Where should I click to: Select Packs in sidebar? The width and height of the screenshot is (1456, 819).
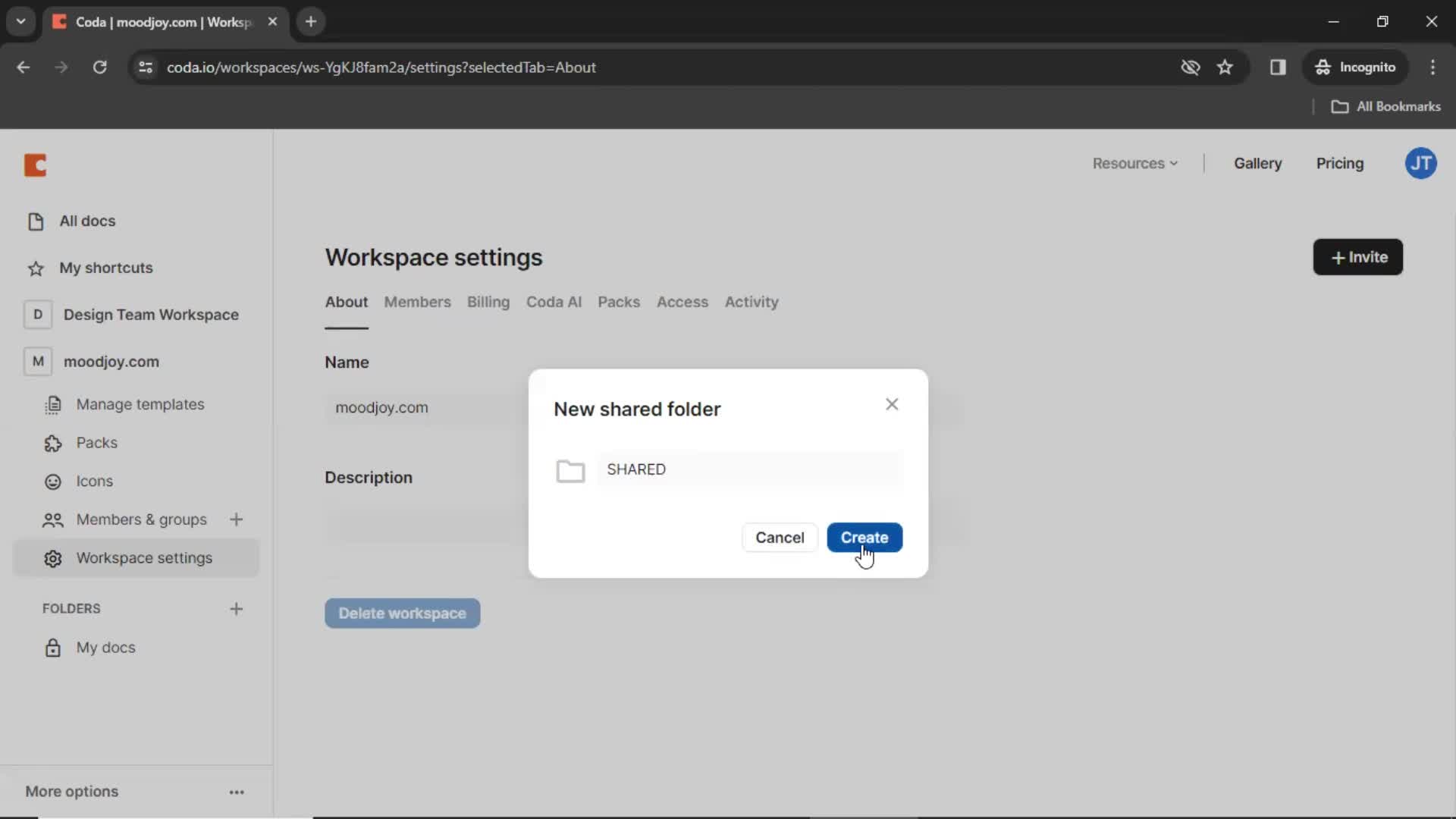(x=97, y=443)
